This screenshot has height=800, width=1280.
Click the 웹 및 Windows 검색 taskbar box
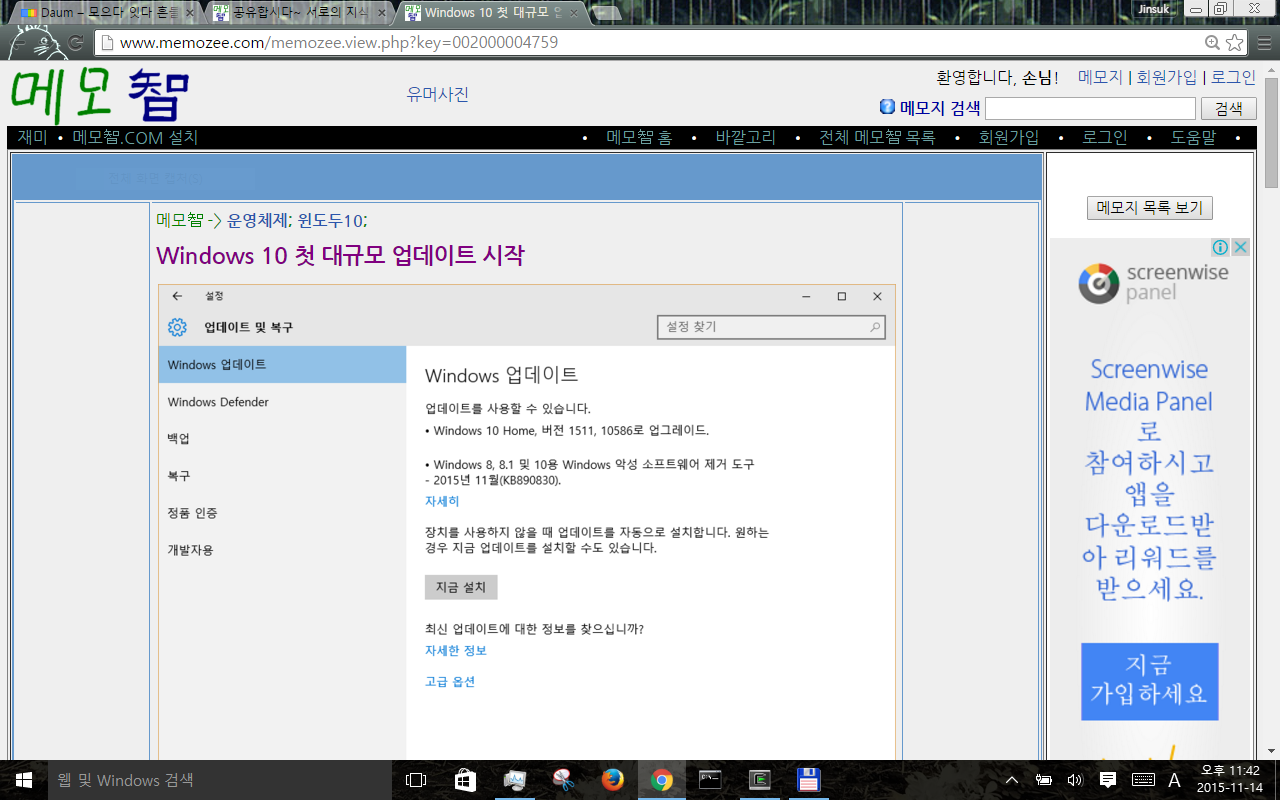coord(220,780)
